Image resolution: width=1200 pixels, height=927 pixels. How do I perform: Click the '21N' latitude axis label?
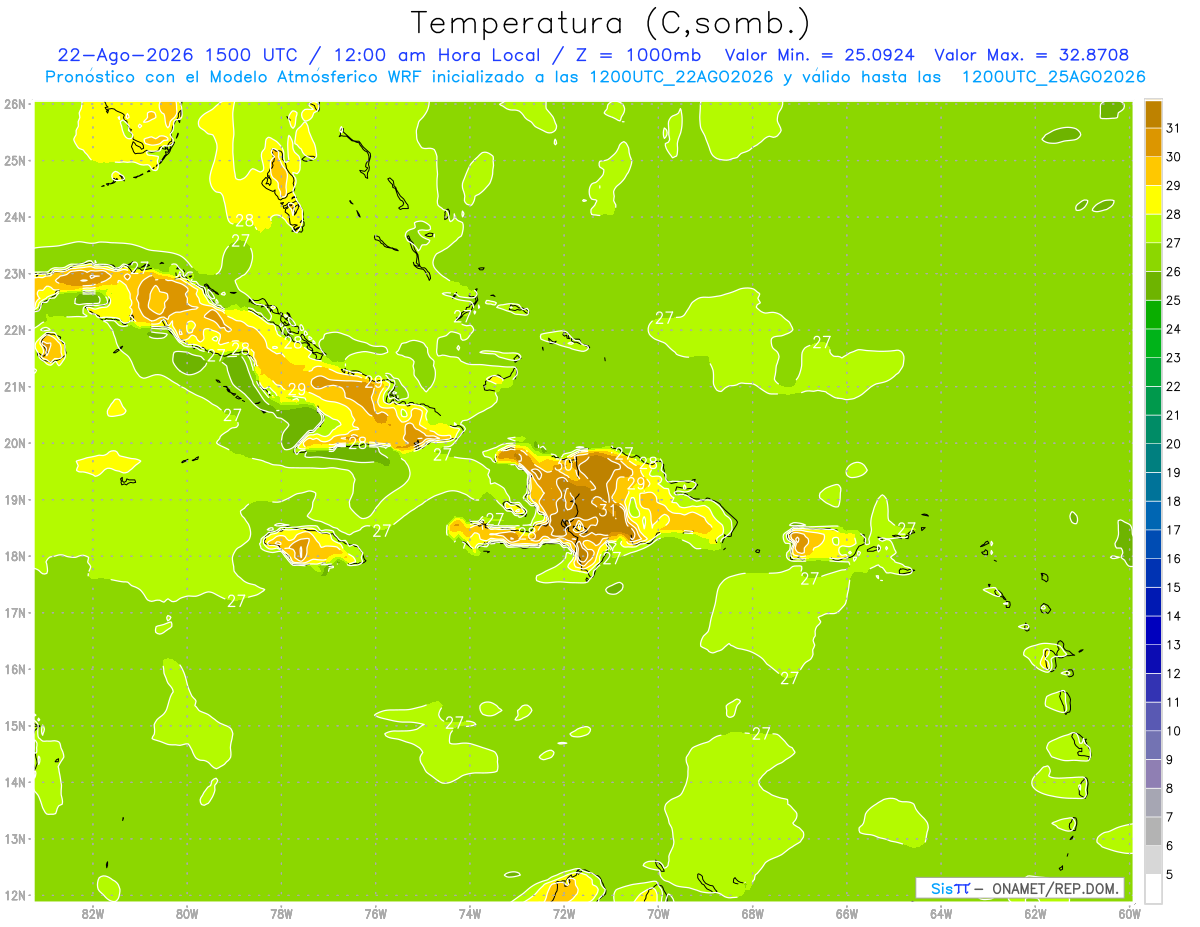tap(16, 386)
